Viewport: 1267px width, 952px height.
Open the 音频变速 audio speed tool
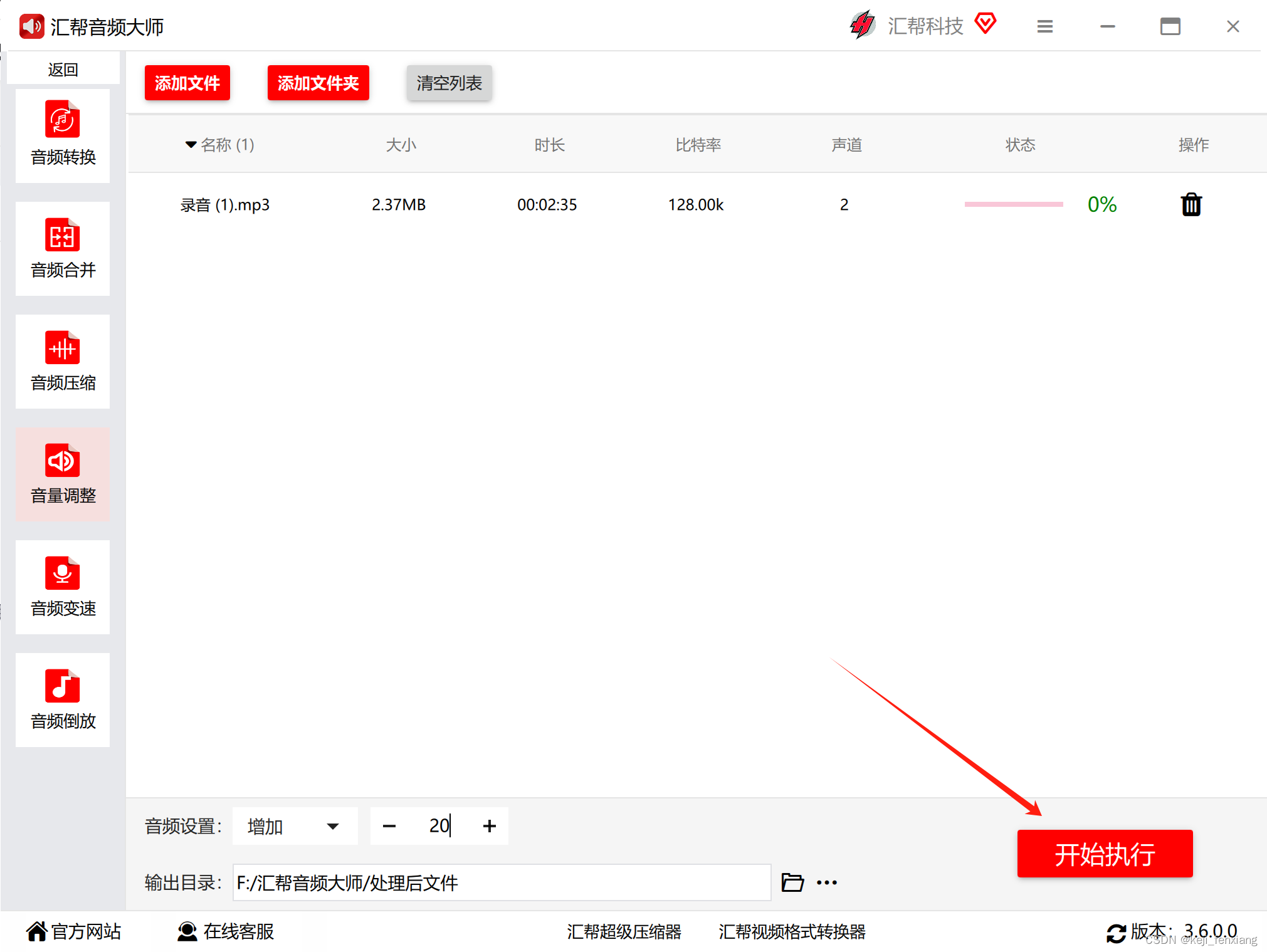point(63,587)
